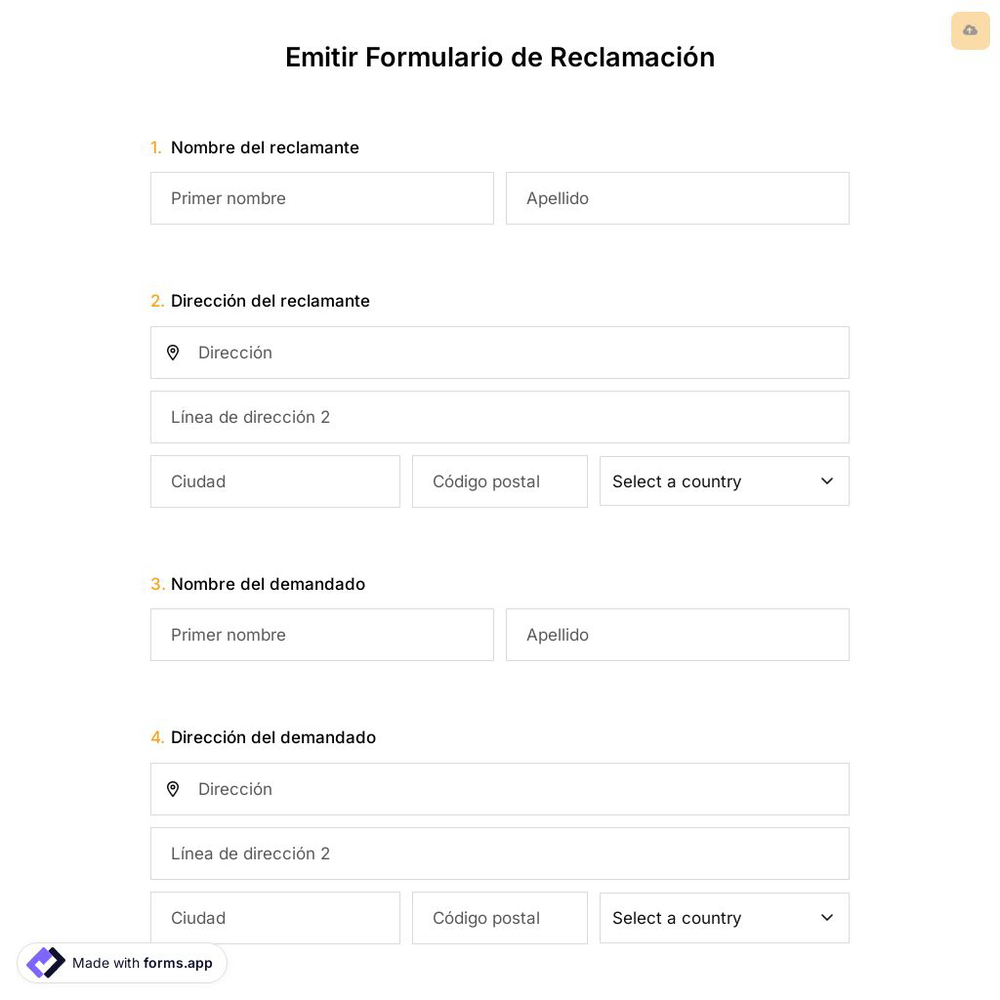Click Código postal field under claimant address

[x=499, y=481]
